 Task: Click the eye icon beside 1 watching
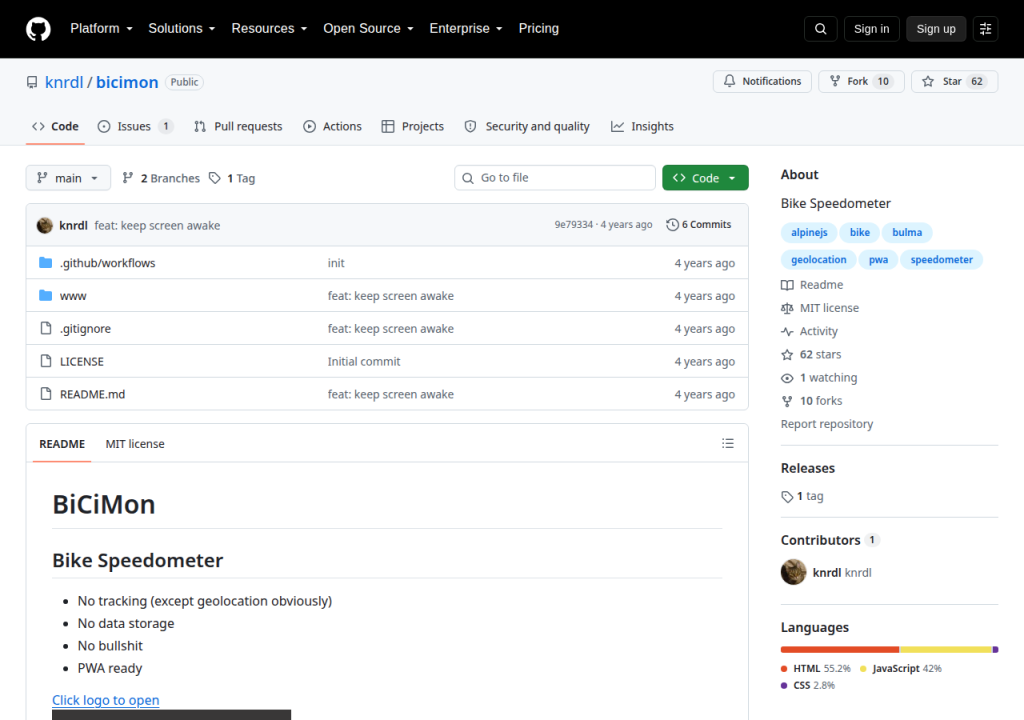787,378
